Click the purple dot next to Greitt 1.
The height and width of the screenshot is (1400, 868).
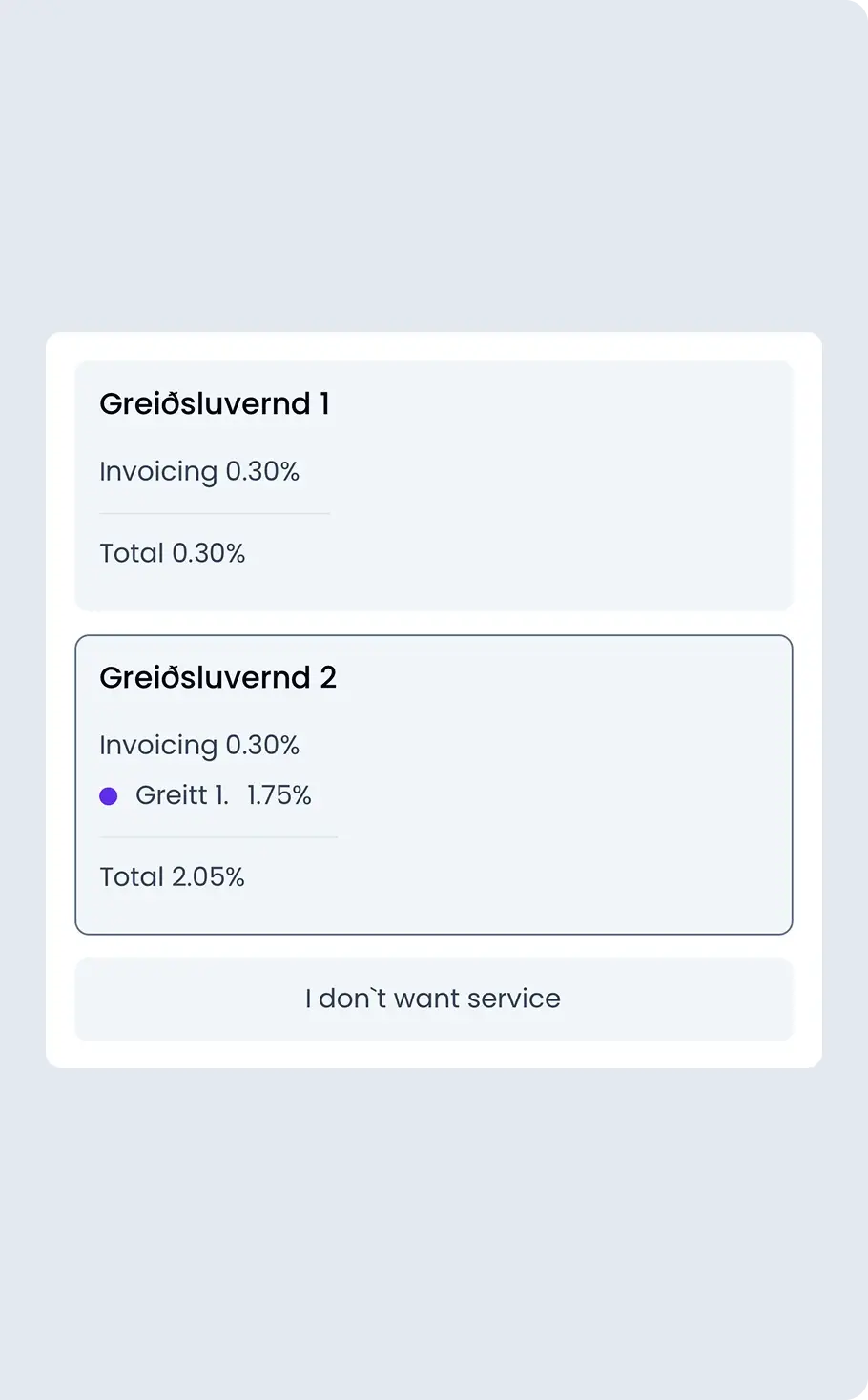point(109,794)
